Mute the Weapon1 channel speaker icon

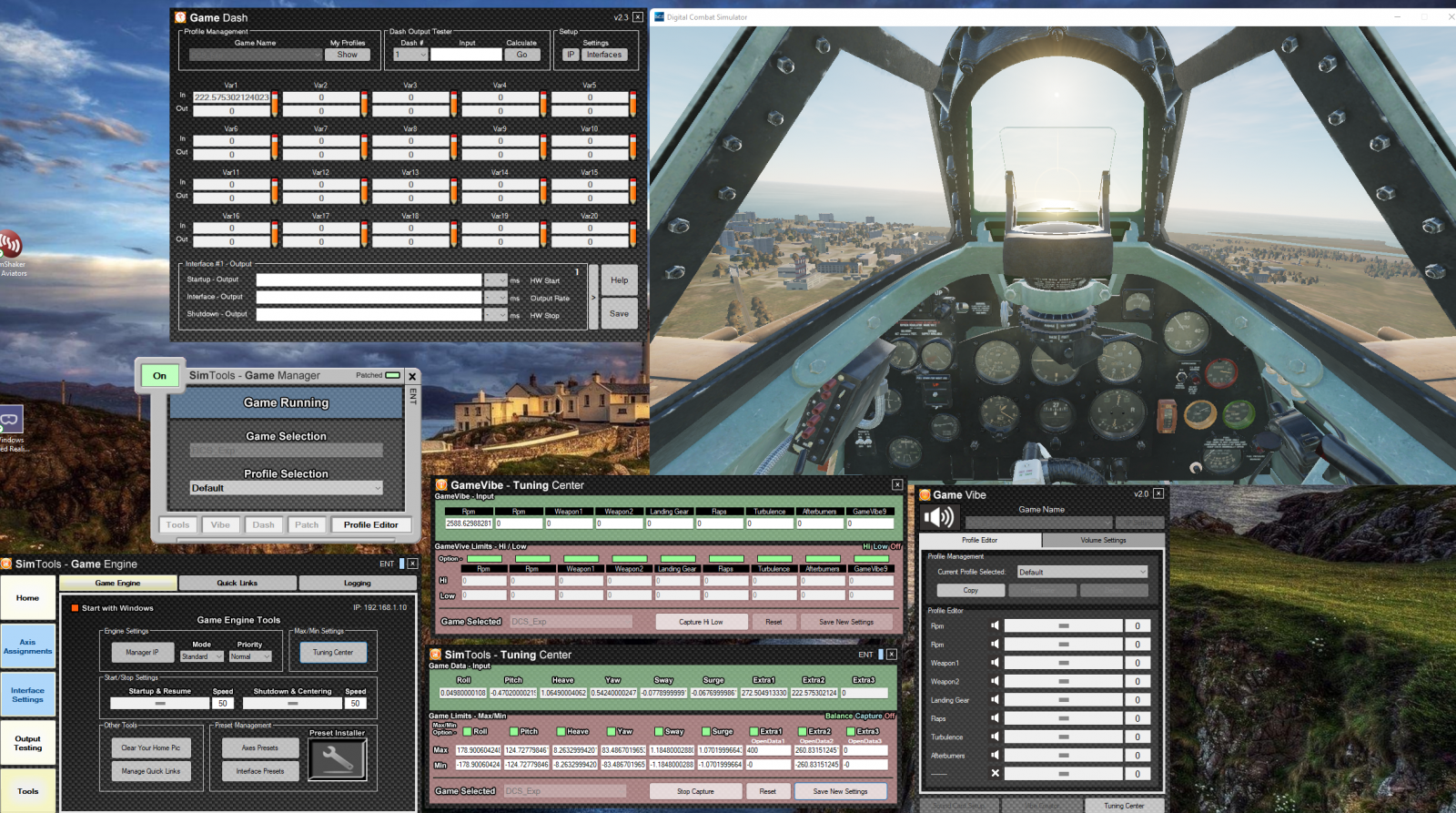coord(995,663)
